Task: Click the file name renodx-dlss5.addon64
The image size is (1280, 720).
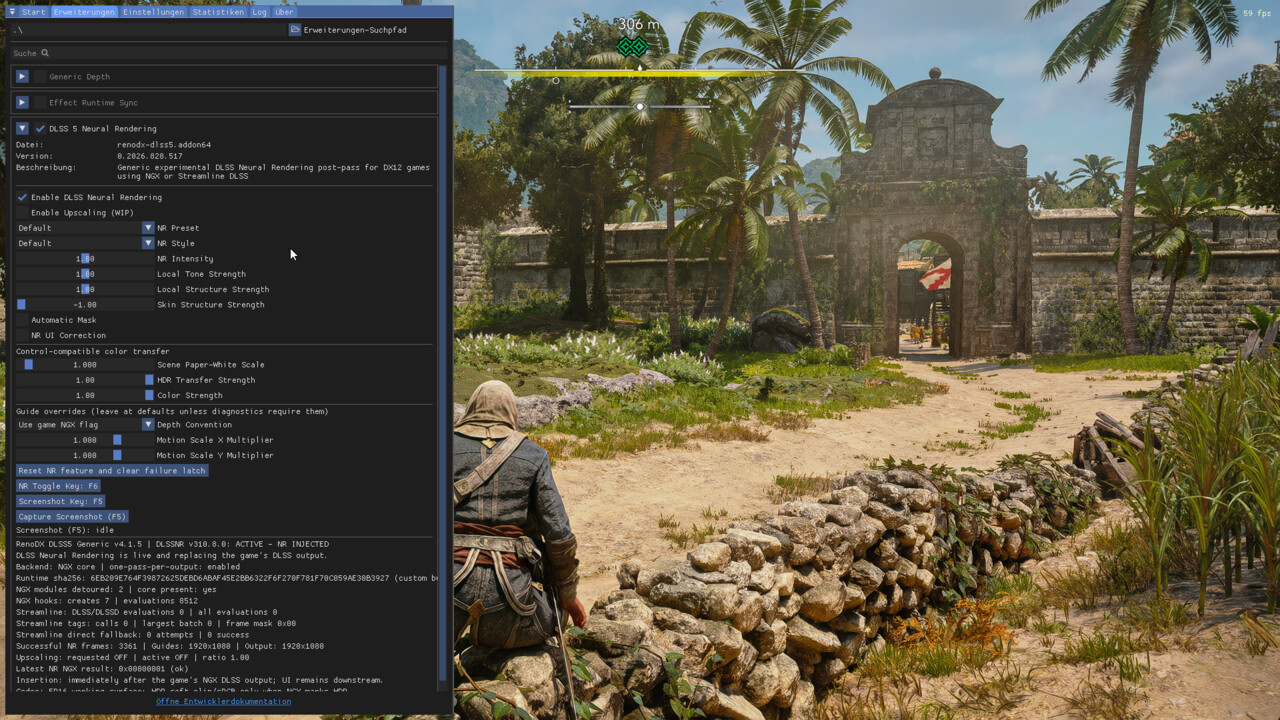Action: 164,145
